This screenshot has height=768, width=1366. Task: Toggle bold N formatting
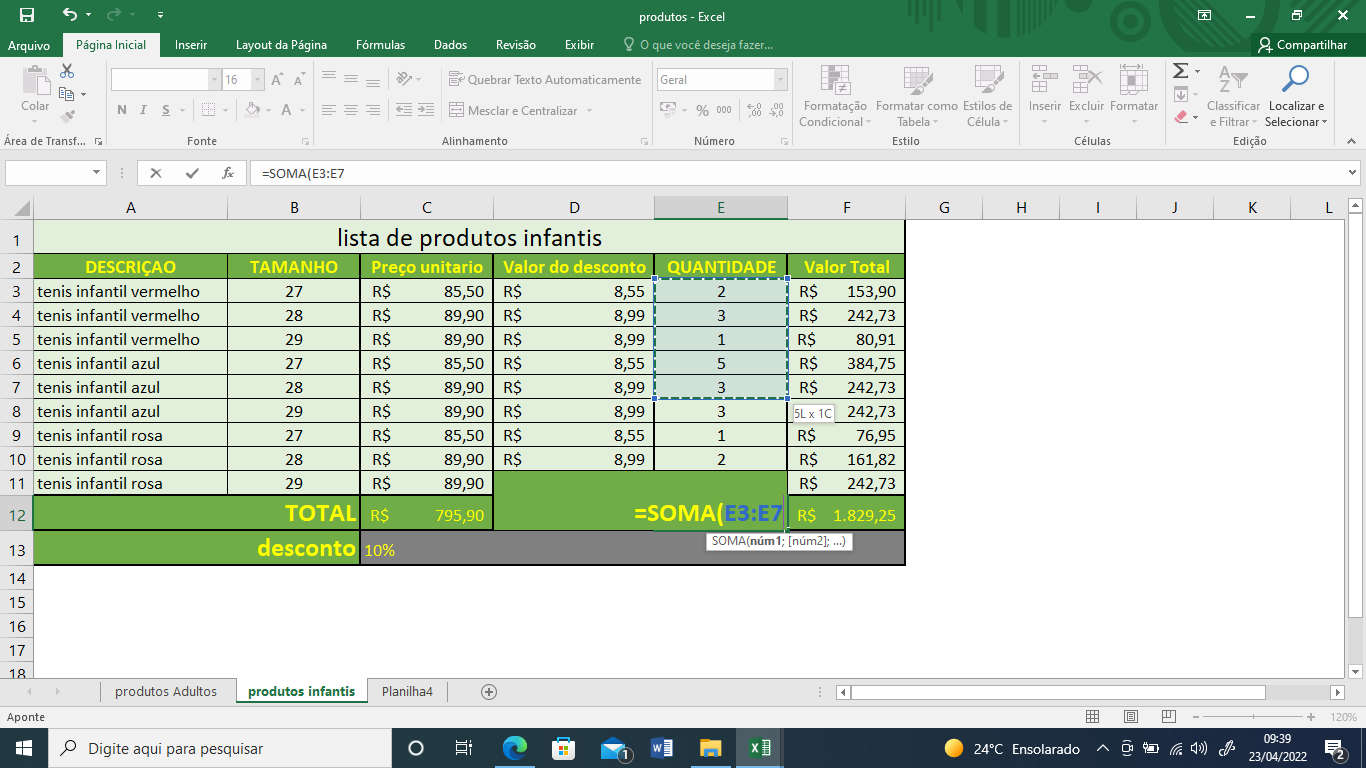pyautogui.click(x=122, y=110)
